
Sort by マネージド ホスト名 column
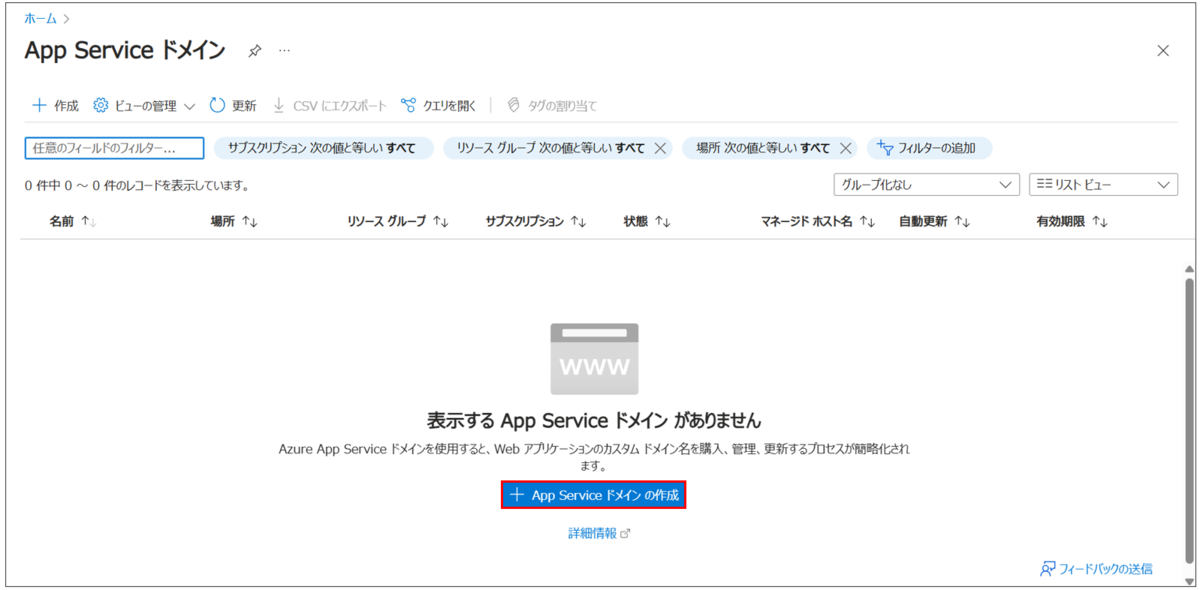pos(818,222)
